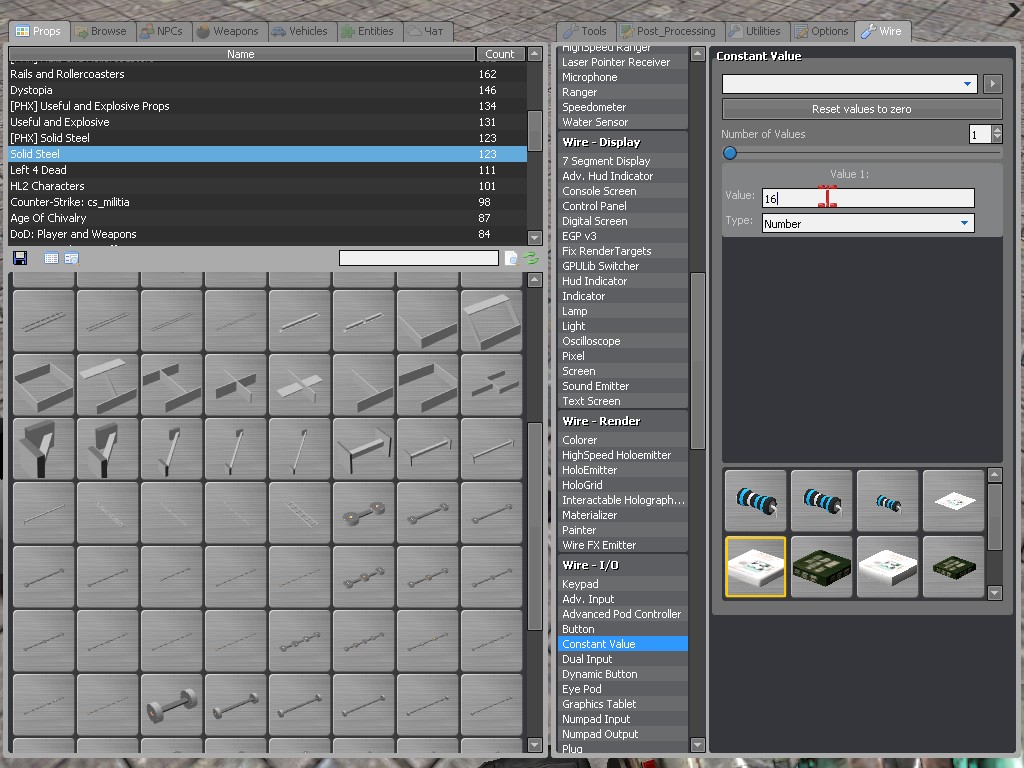Click the page search icon beside search box
The height and width of the screenshot is (768, 1024).
[511, 258]
